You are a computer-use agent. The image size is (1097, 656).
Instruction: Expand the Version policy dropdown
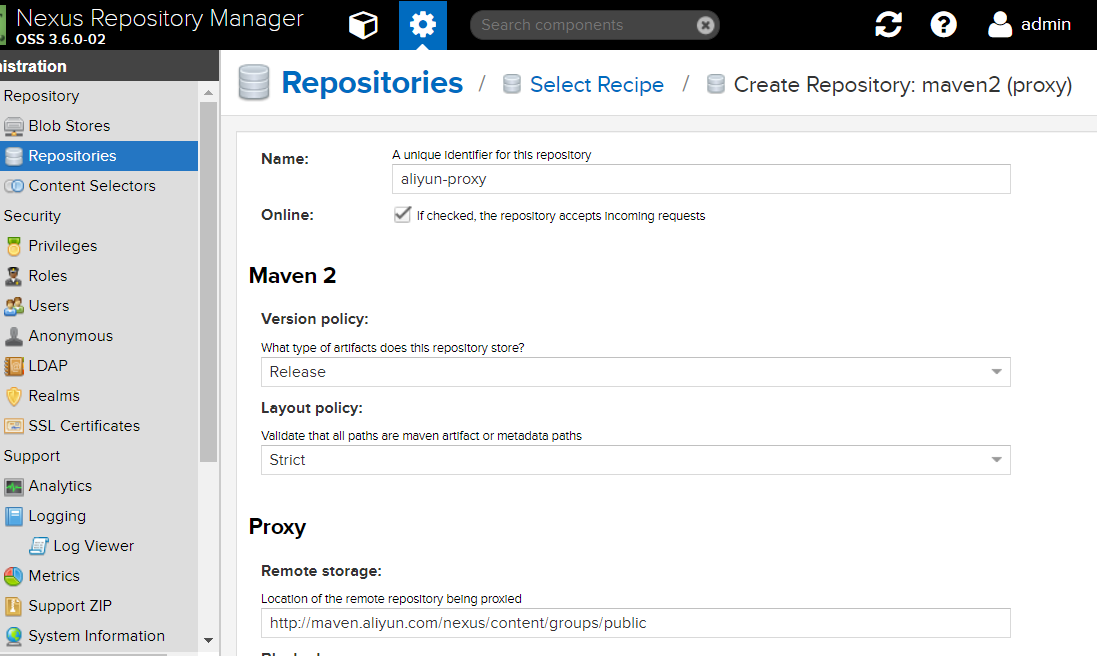996,372
